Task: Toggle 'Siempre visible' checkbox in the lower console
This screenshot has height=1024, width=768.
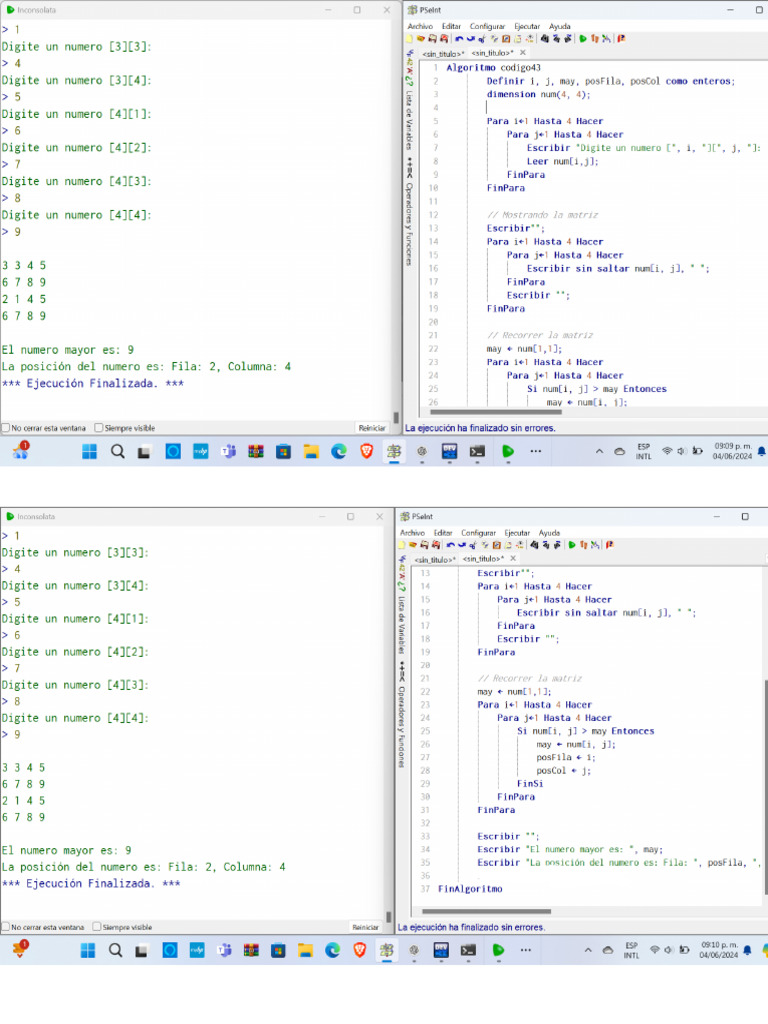Action: tap(97, 927)
